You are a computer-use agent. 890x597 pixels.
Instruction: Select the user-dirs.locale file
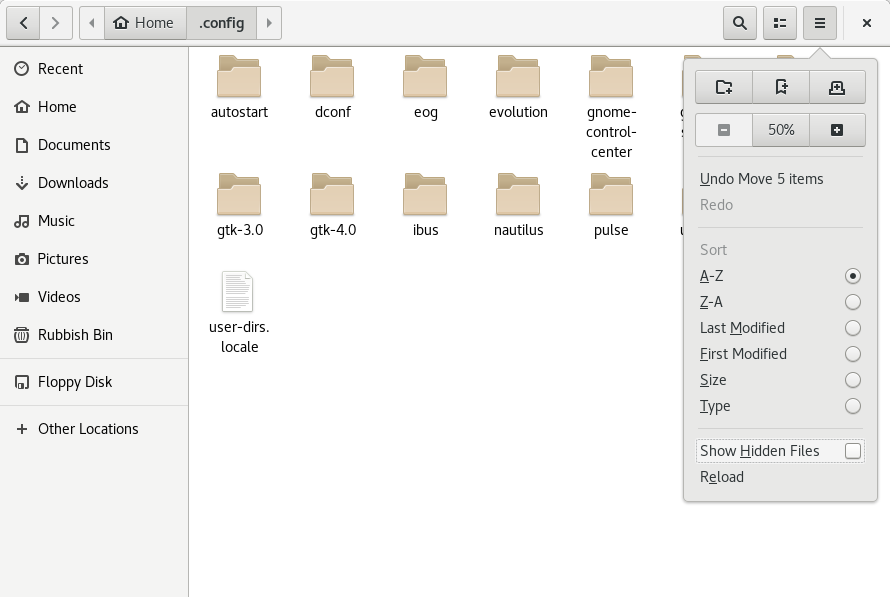[238, 311]
